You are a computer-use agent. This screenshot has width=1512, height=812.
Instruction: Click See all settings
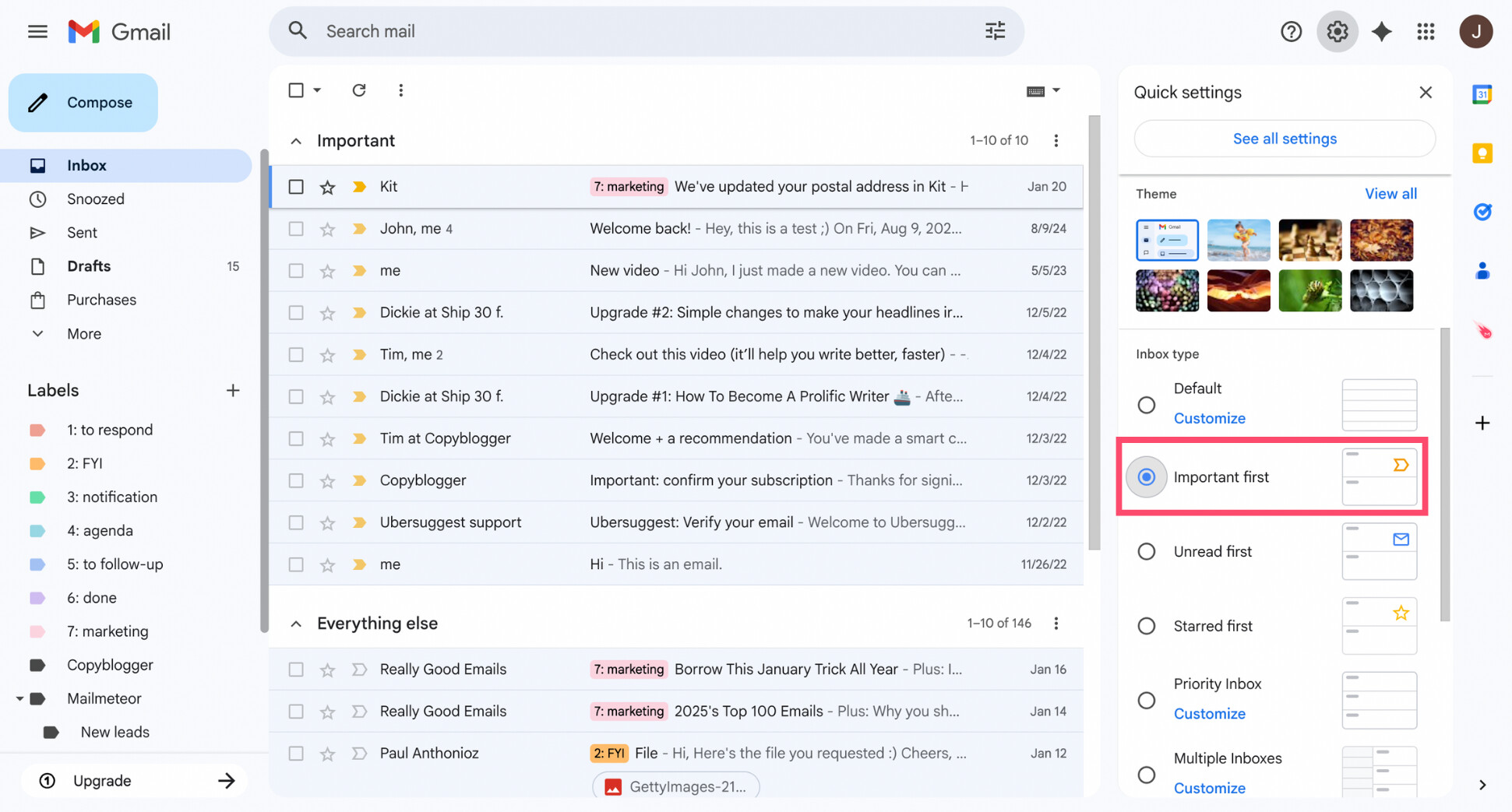(x=1285, y=138)
